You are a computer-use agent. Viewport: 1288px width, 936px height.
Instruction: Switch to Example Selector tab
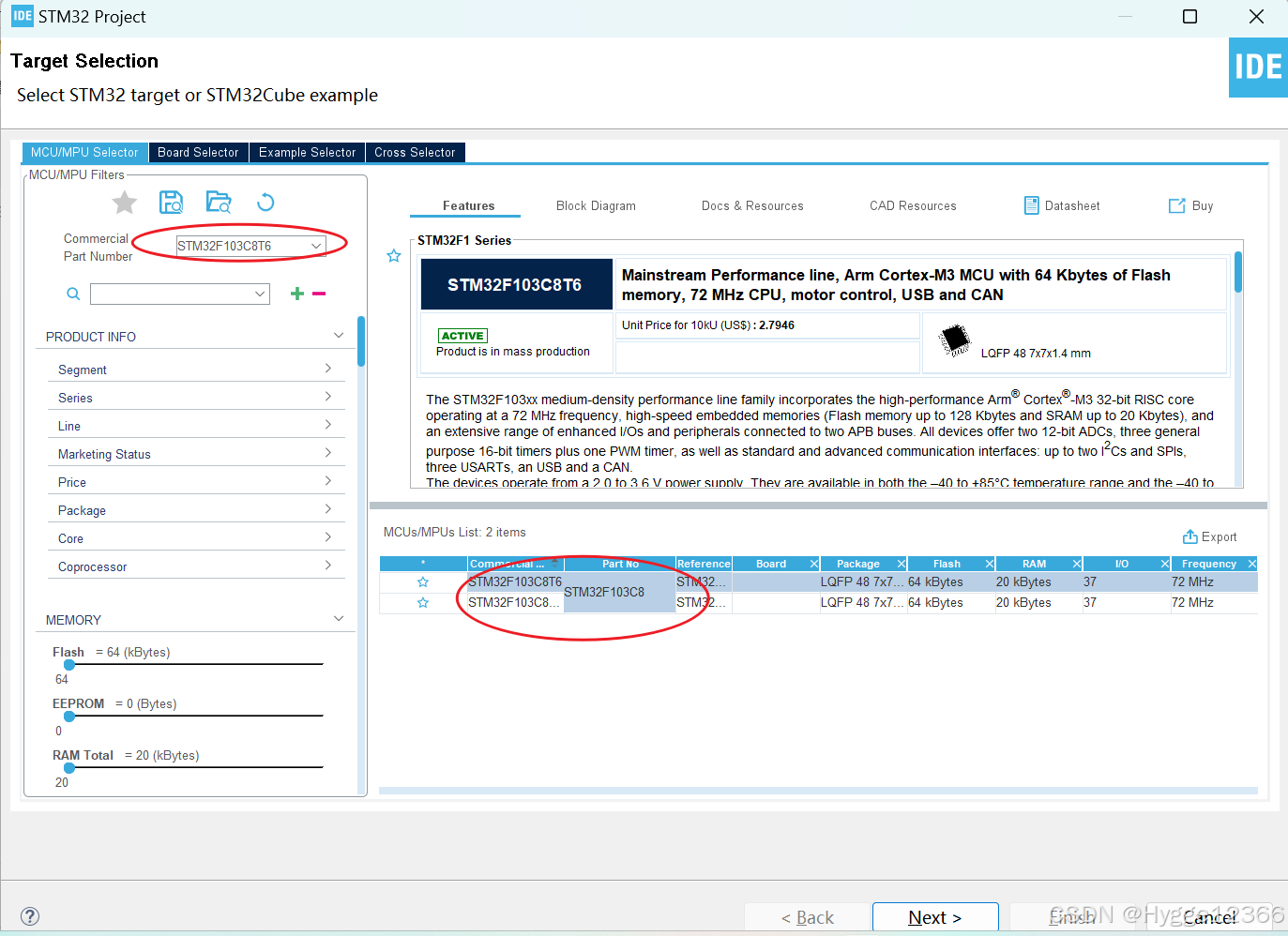307,152
